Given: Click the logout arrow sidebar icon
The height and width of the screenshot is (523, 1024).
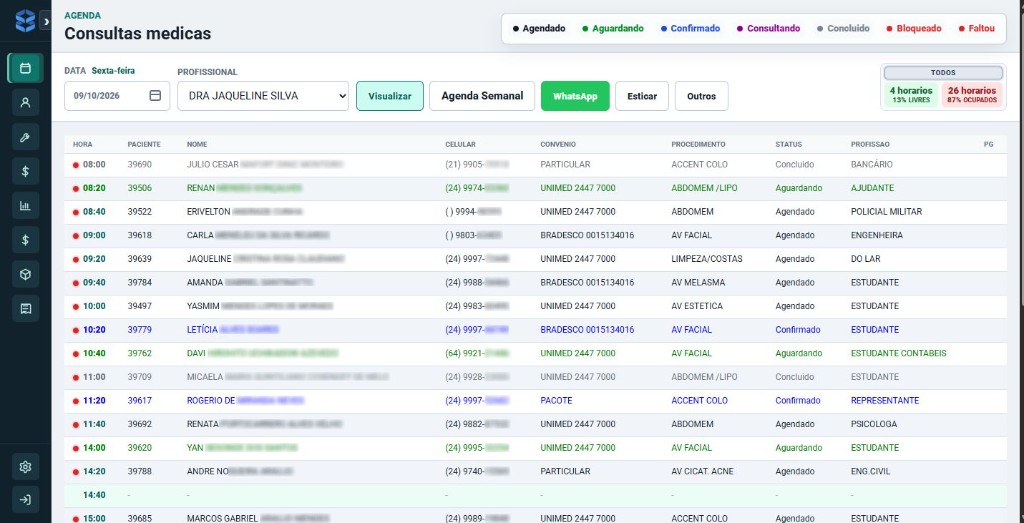Looking at the screenshot, I should point(25,500).
